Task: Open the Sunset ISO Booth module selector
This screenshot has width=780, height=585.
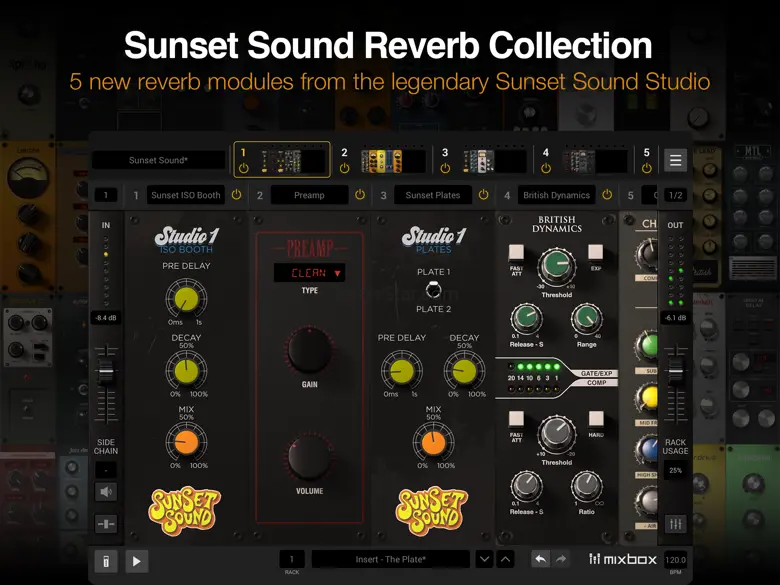Action: (x=186, y=195)
